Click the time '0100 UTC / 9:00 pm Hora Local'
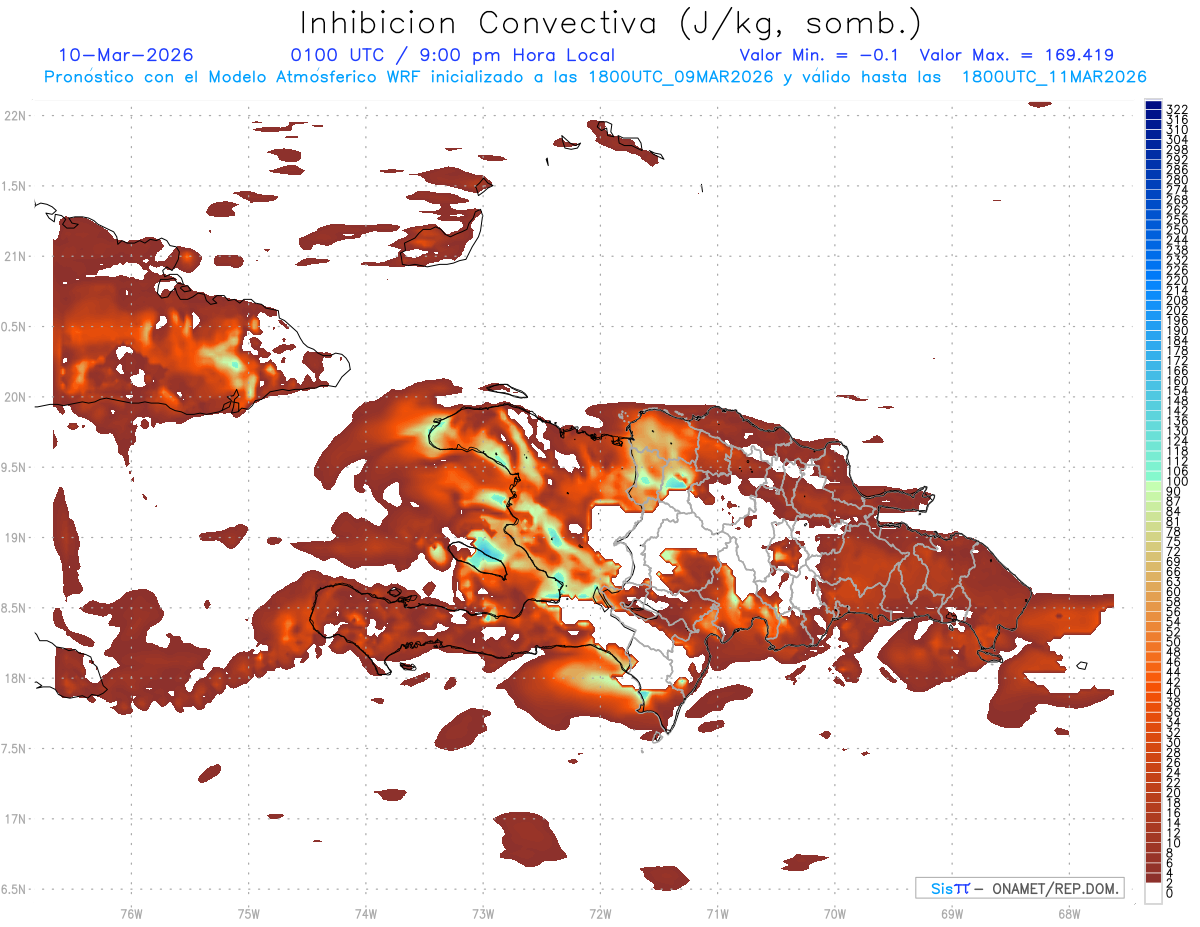 (453, 55)
